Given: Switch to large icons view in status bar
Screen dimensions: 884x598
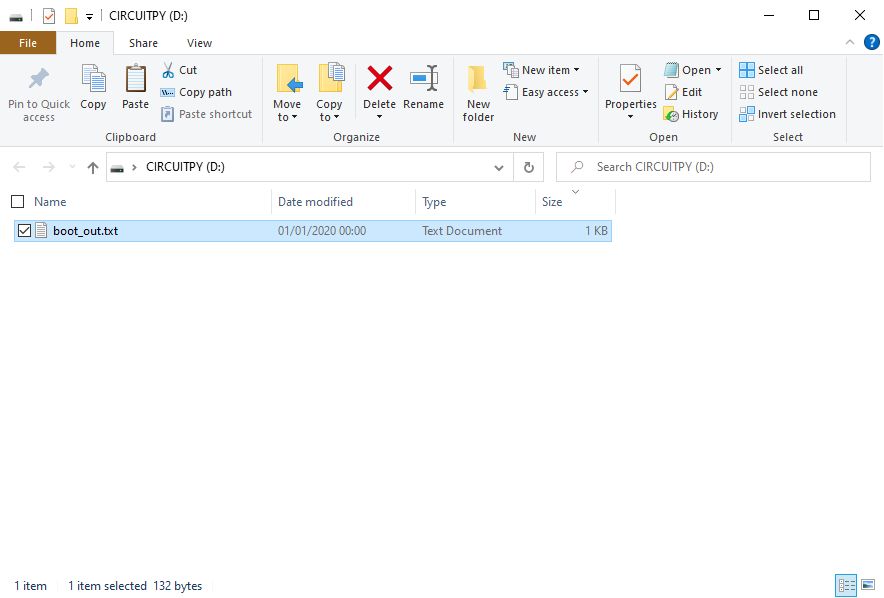Looking at the screenshot, I should [868, 585].
